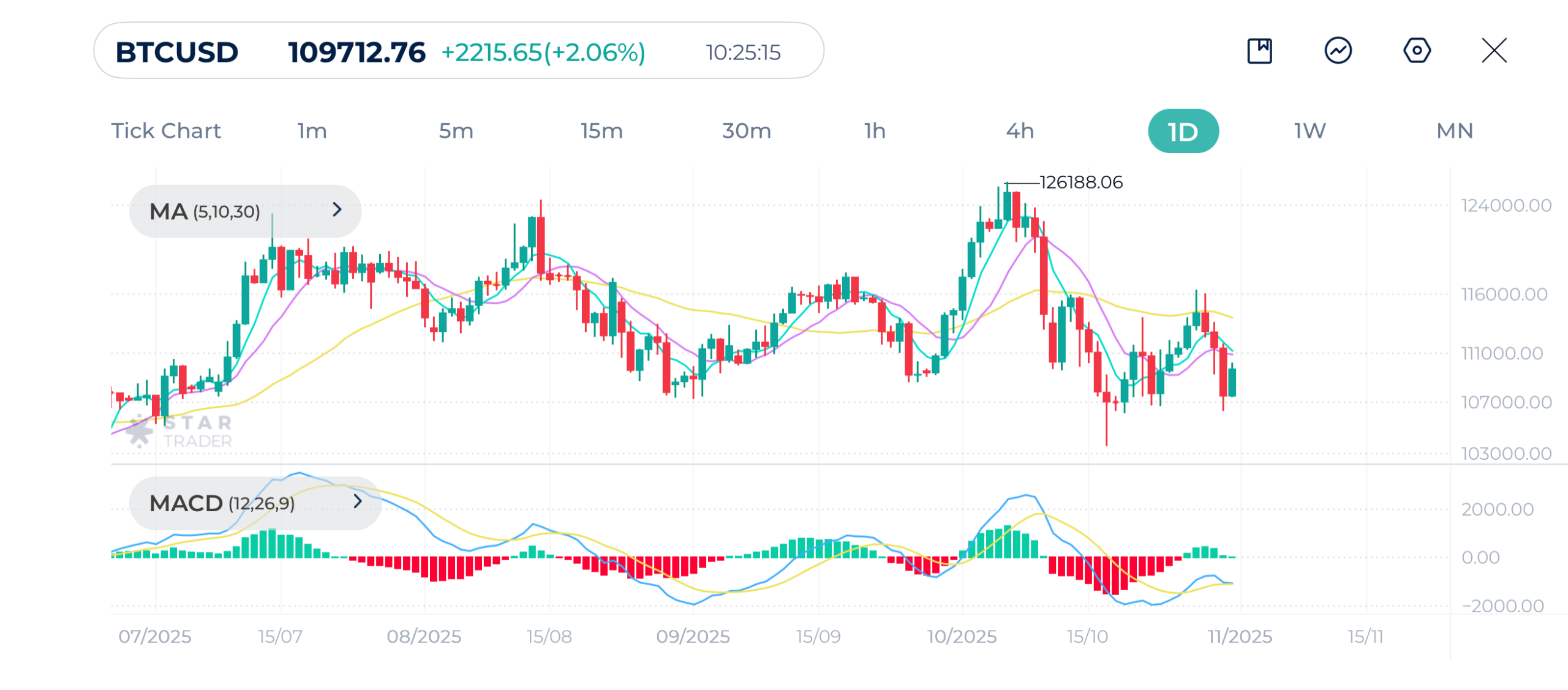Viewport: 1568px width, 690px height.
Task: Switch to the MN monthly timeframe
Action: tap(1454, 131)
